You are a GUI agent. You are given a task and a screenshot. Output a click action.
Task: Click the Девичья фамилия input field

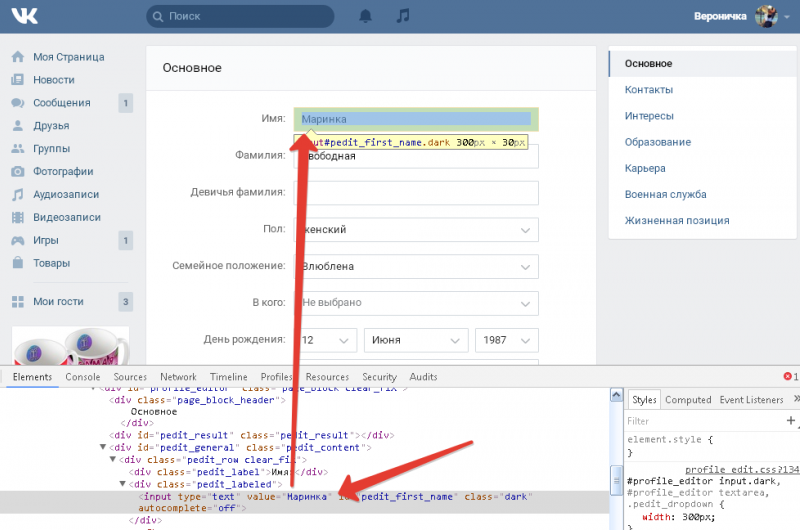pos(416,193)
